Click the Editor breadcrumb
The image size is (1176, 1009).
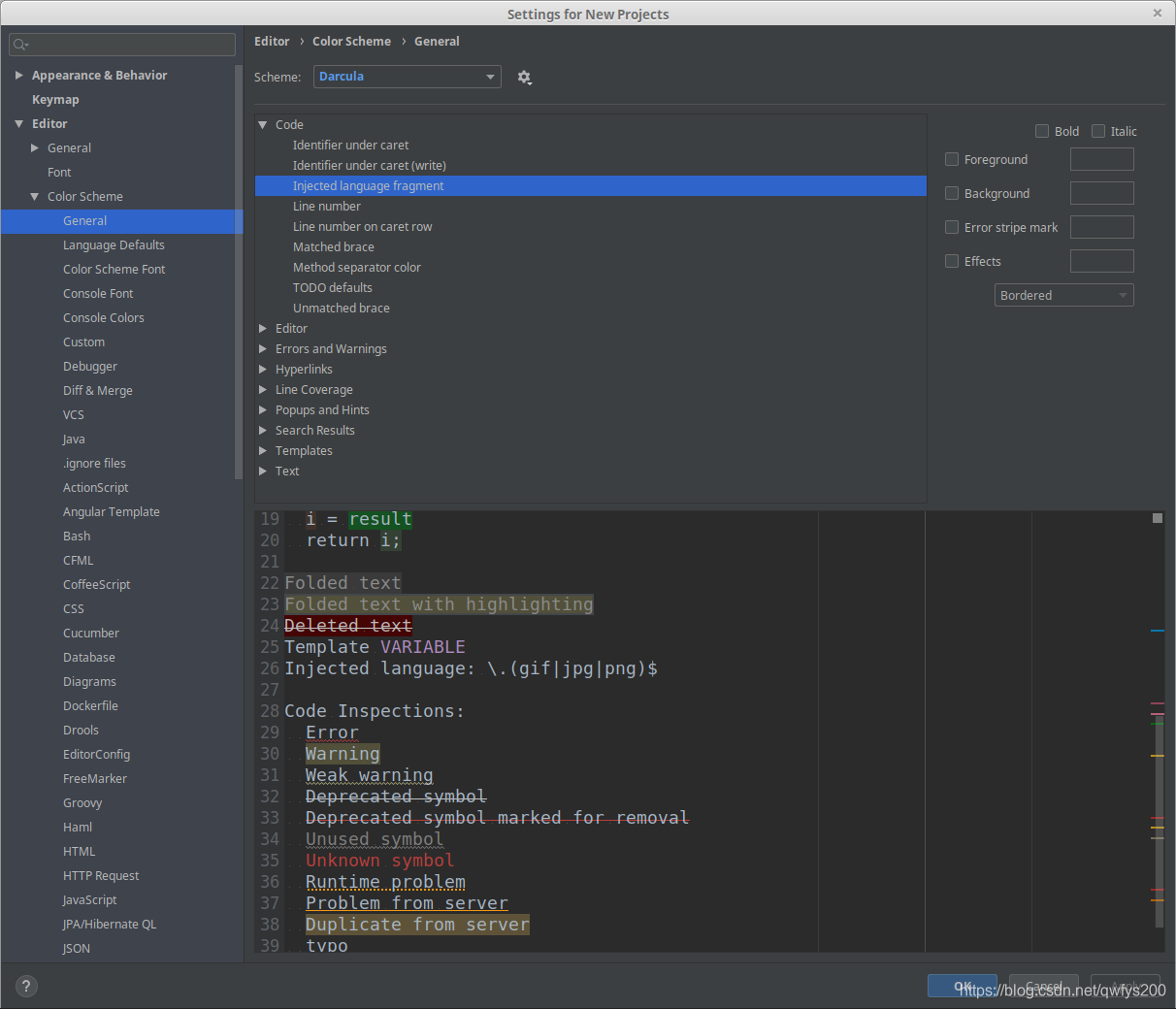pos(272,42)
